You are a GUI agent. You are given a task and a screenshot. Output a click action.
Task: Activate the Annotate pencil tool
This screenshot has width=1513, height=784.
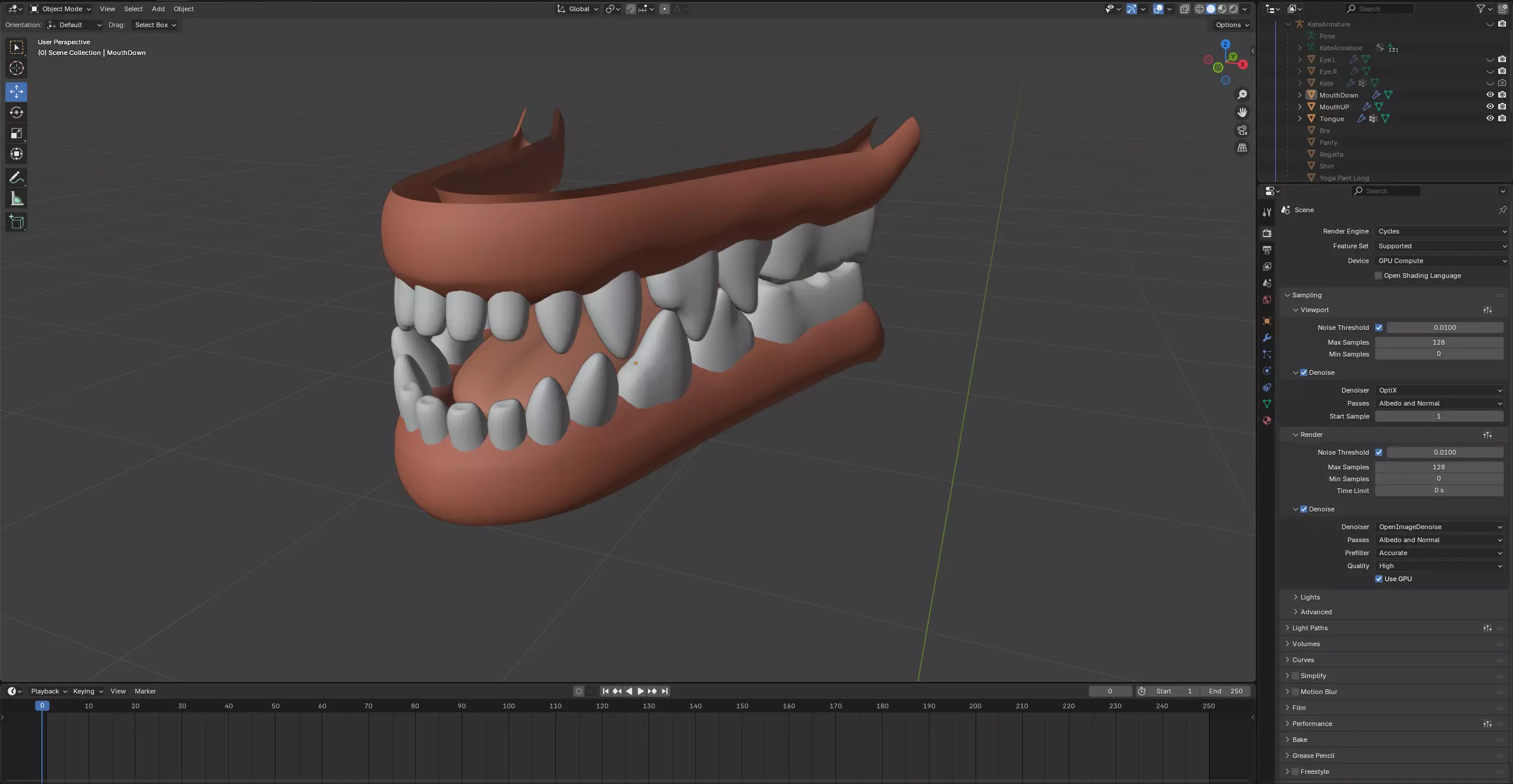[17, 178]
